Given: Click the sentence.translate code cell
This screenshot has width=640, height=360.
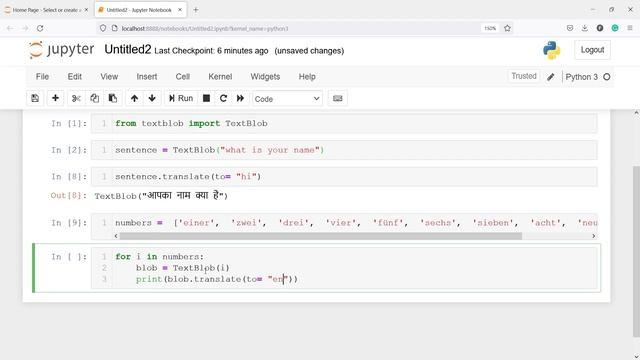Looking at the screenshot, I should pyautogui.click(x=344, y=176).
